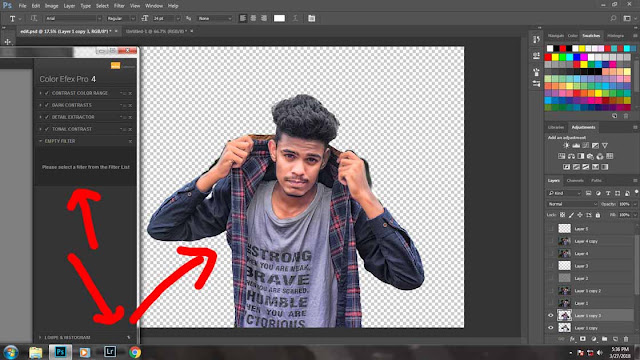Uncheck the Detail Extractor filter
This screenshot has width=640, height=360.
pyautogui.click(x=47, y=117)
